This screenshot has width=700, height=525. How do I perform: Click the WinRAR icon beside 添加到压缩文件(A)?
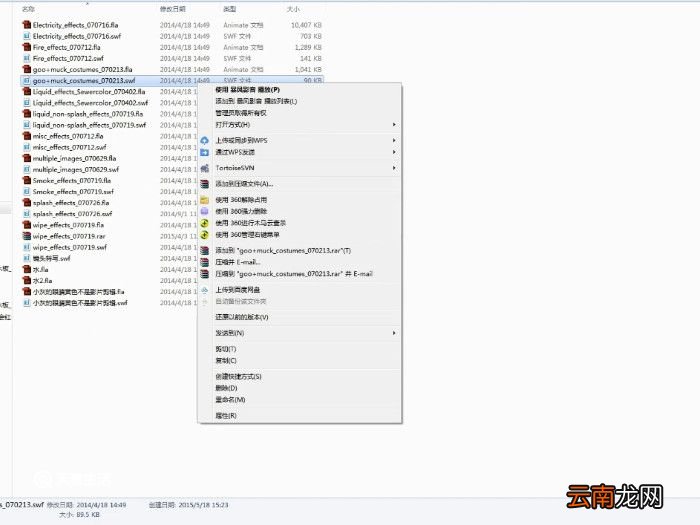205,184
